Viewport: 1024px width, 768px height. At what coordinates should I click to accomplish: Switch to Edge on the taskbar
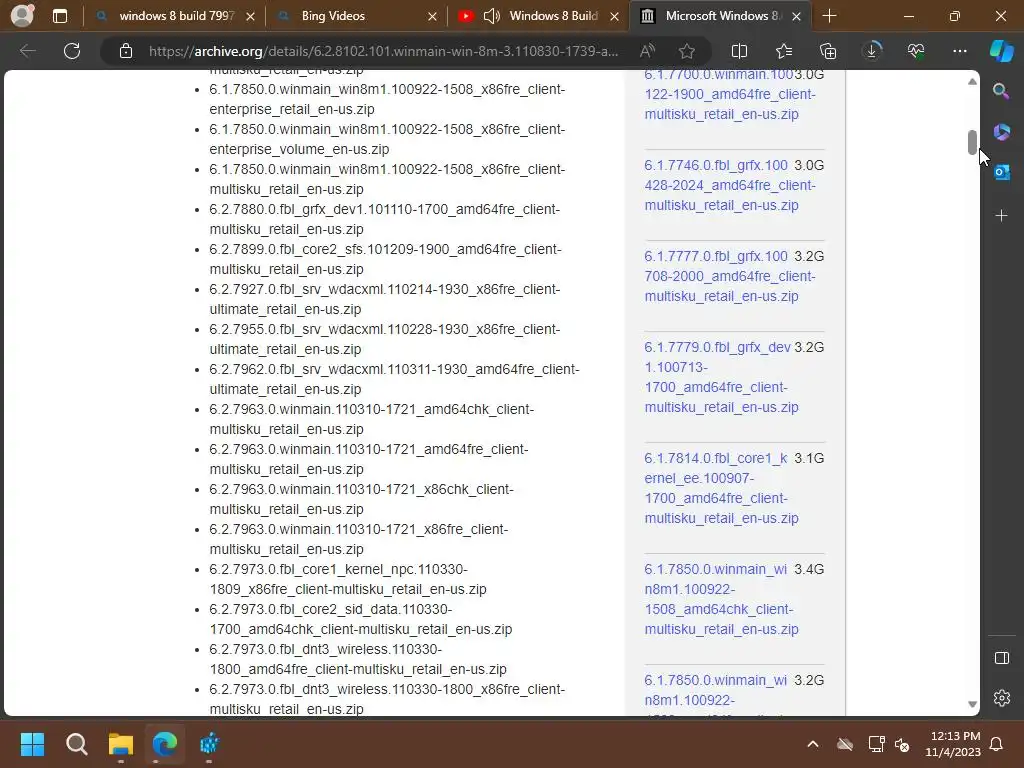[x=165, y=744]
